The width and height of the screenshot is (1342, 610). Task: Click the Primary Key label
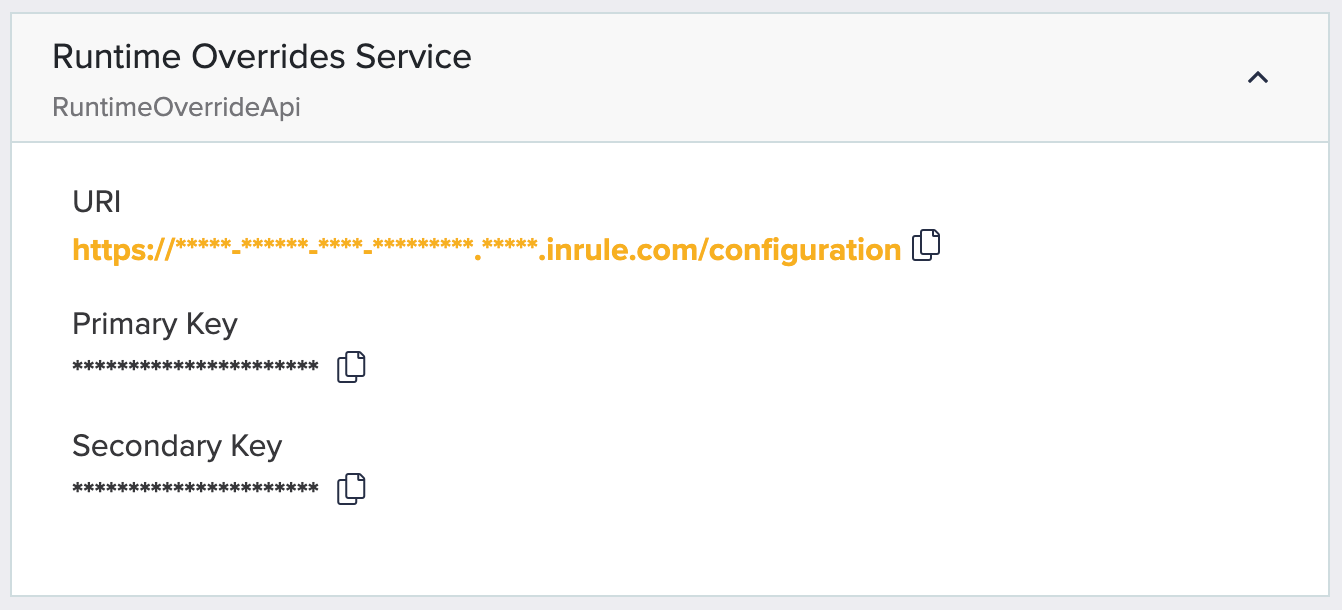[155, 324]
